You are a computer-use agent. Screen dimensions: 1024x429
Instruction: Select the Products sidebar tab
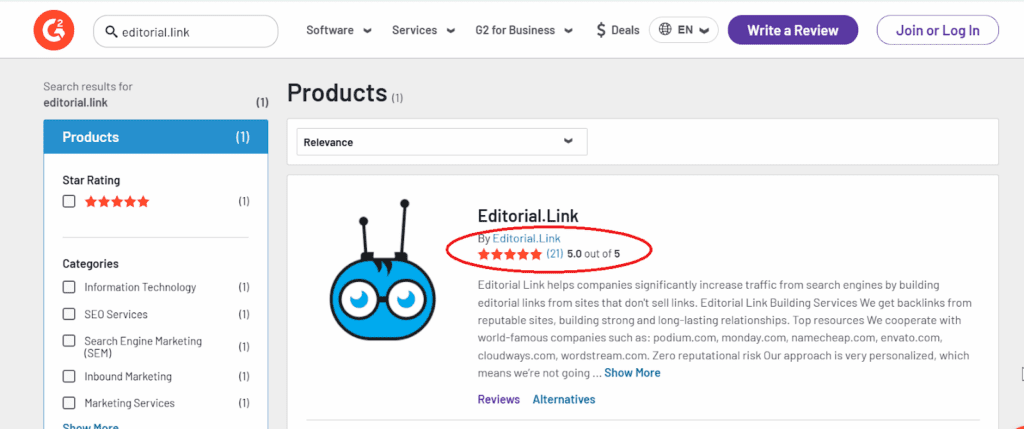point(155,137)
